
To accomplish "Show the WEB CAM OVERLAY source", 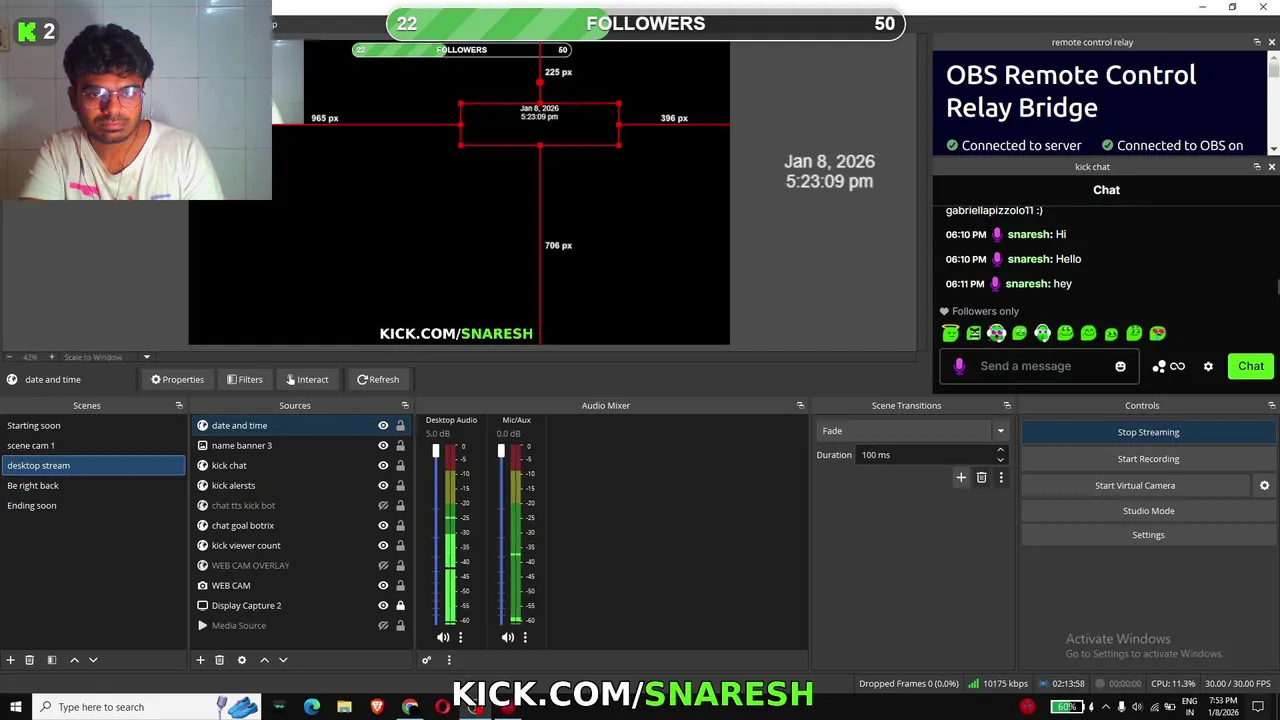I will coord(383,565).
